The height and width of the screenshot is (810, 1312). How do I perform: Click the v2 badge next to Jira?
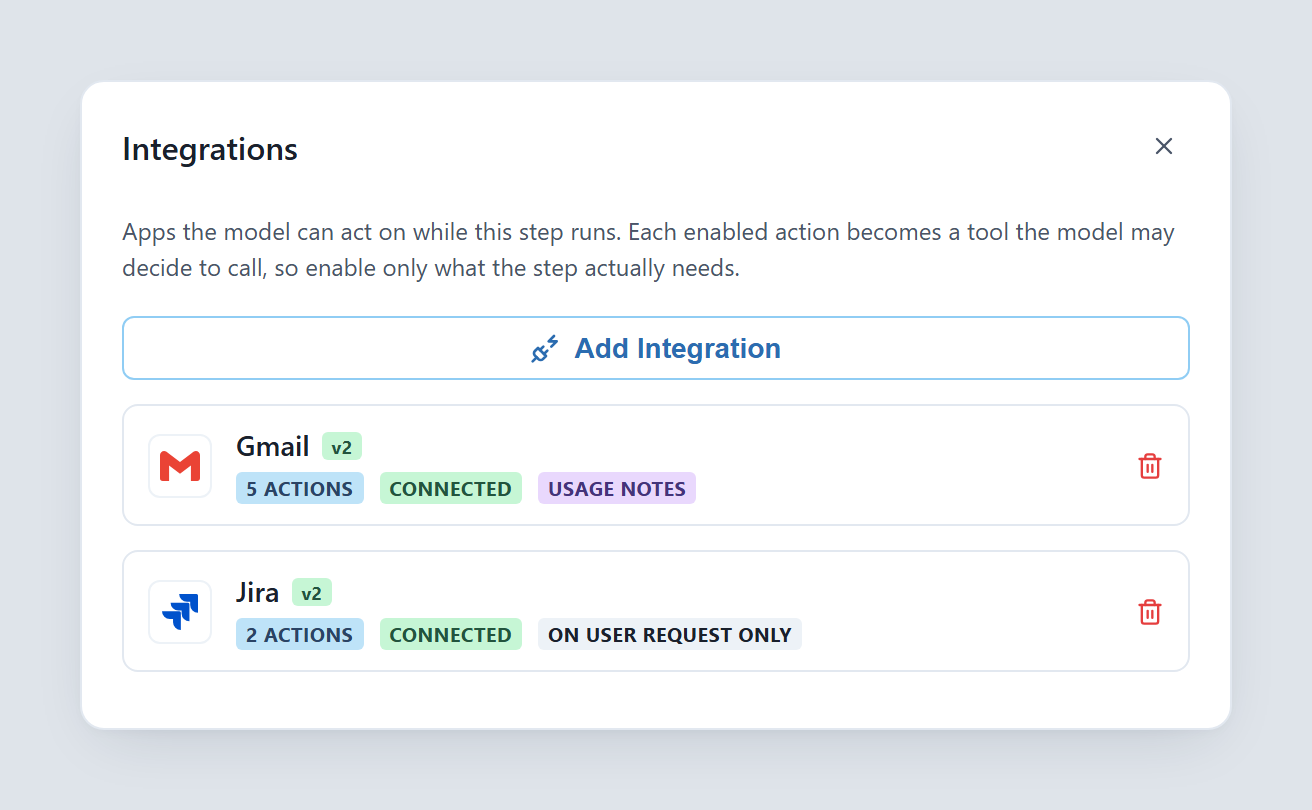[312, 593]
